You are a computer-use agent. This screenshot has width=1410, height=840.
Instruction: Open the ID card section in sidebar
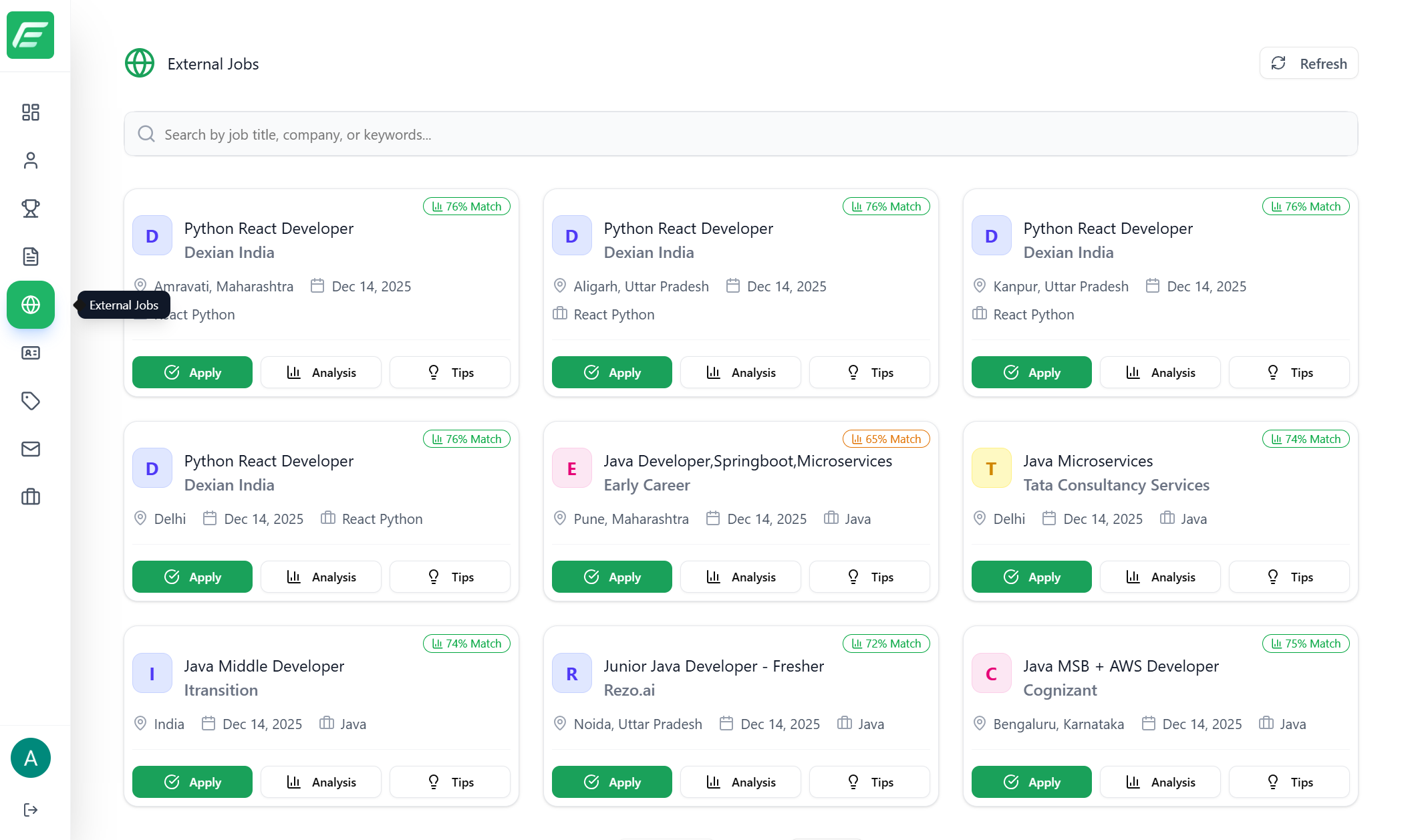pos(30,353)
